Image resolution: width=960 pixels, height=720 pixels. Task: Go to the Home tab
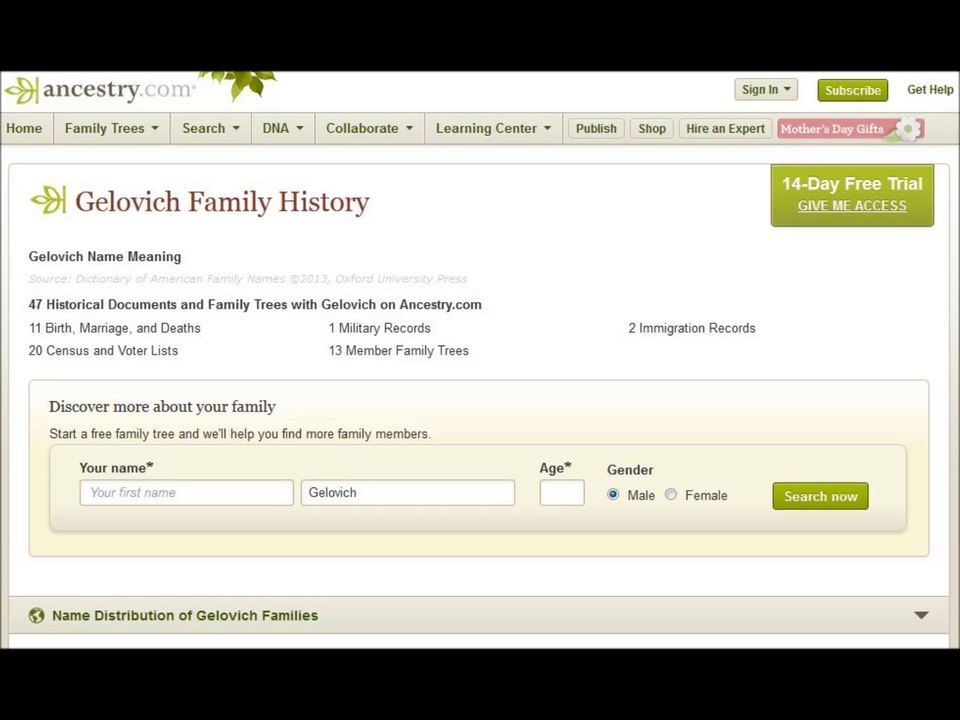click(x=24, y=129)
